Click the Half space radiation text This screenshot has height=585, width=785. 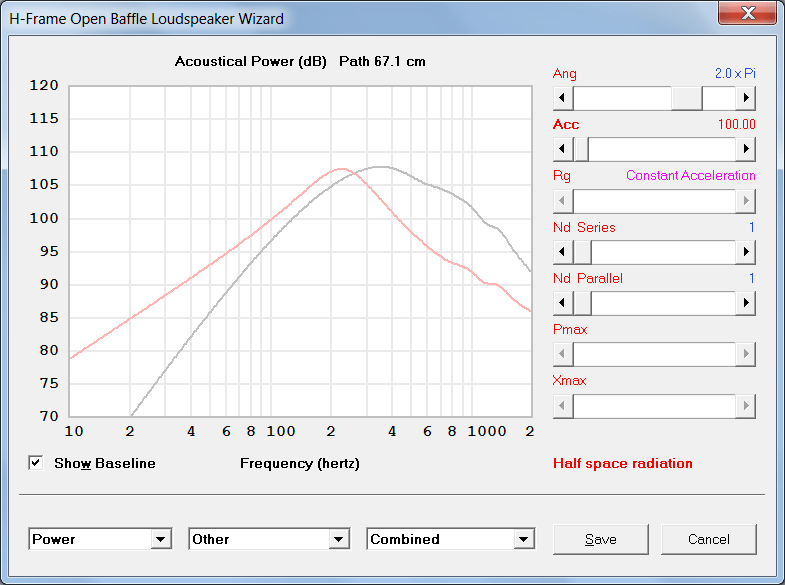[623, 463]
